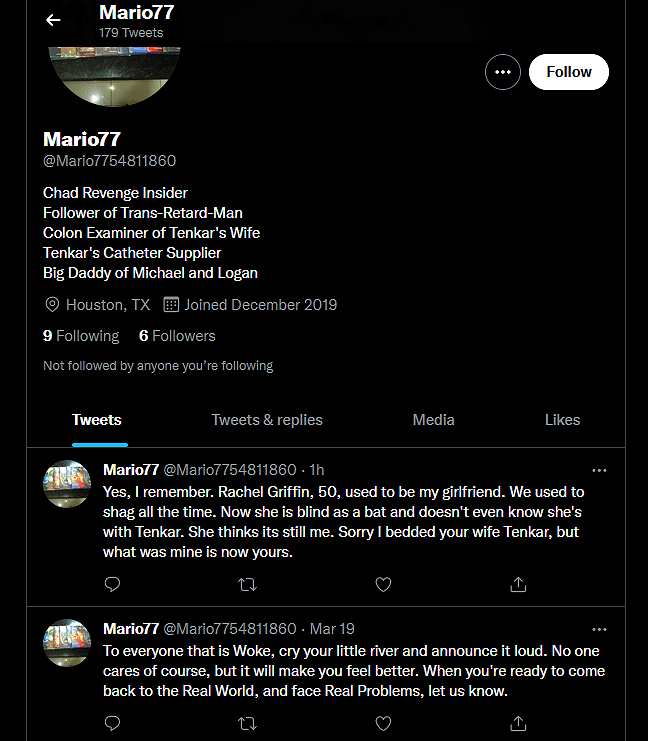Like the Mar 19 Woke tweet
648x741 pixels.
coord(382,722)
